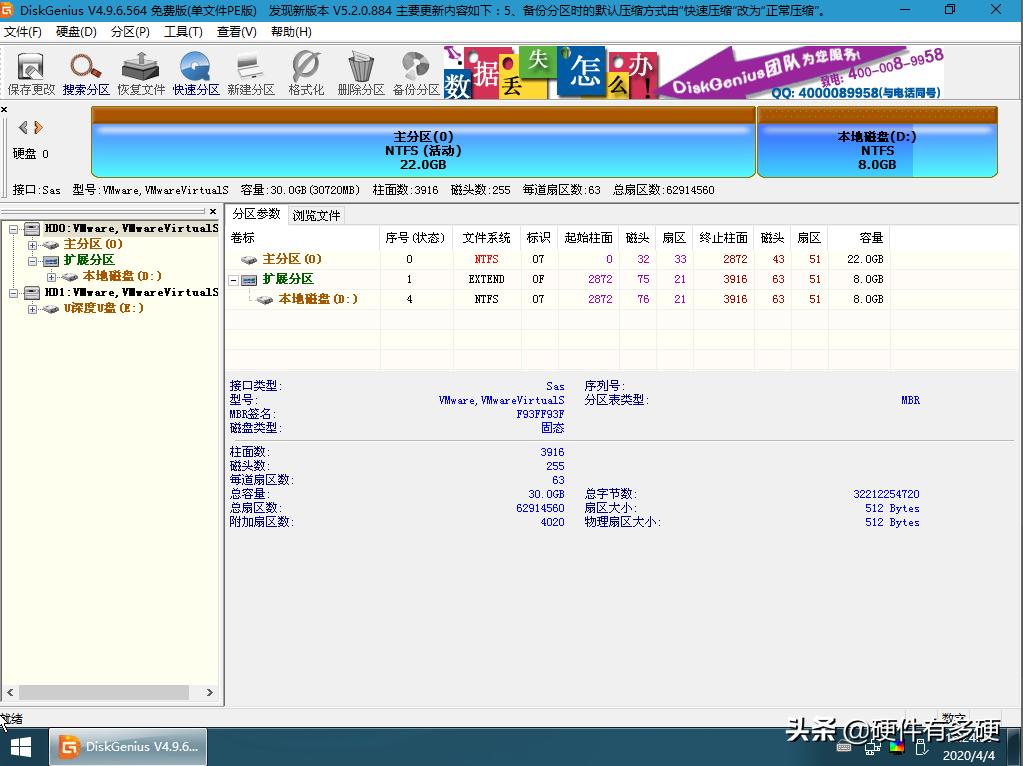Select the 本地磁盘(D:) partition block

877,145
